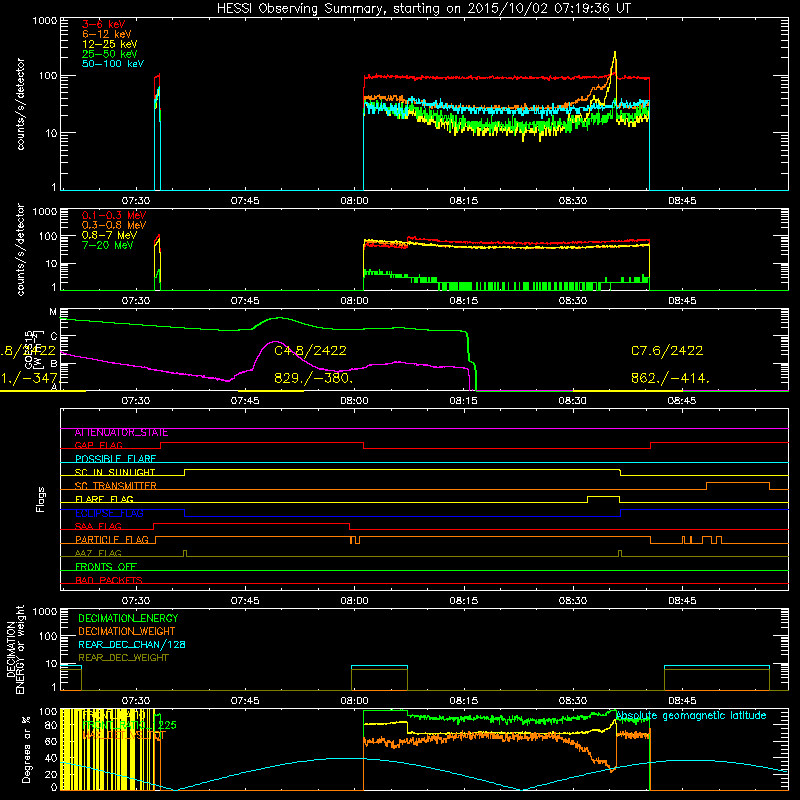Select the POSSIBLE_FLARE flag label
Image resolution: width=800 pixels, height=800 pixels.
115,459
